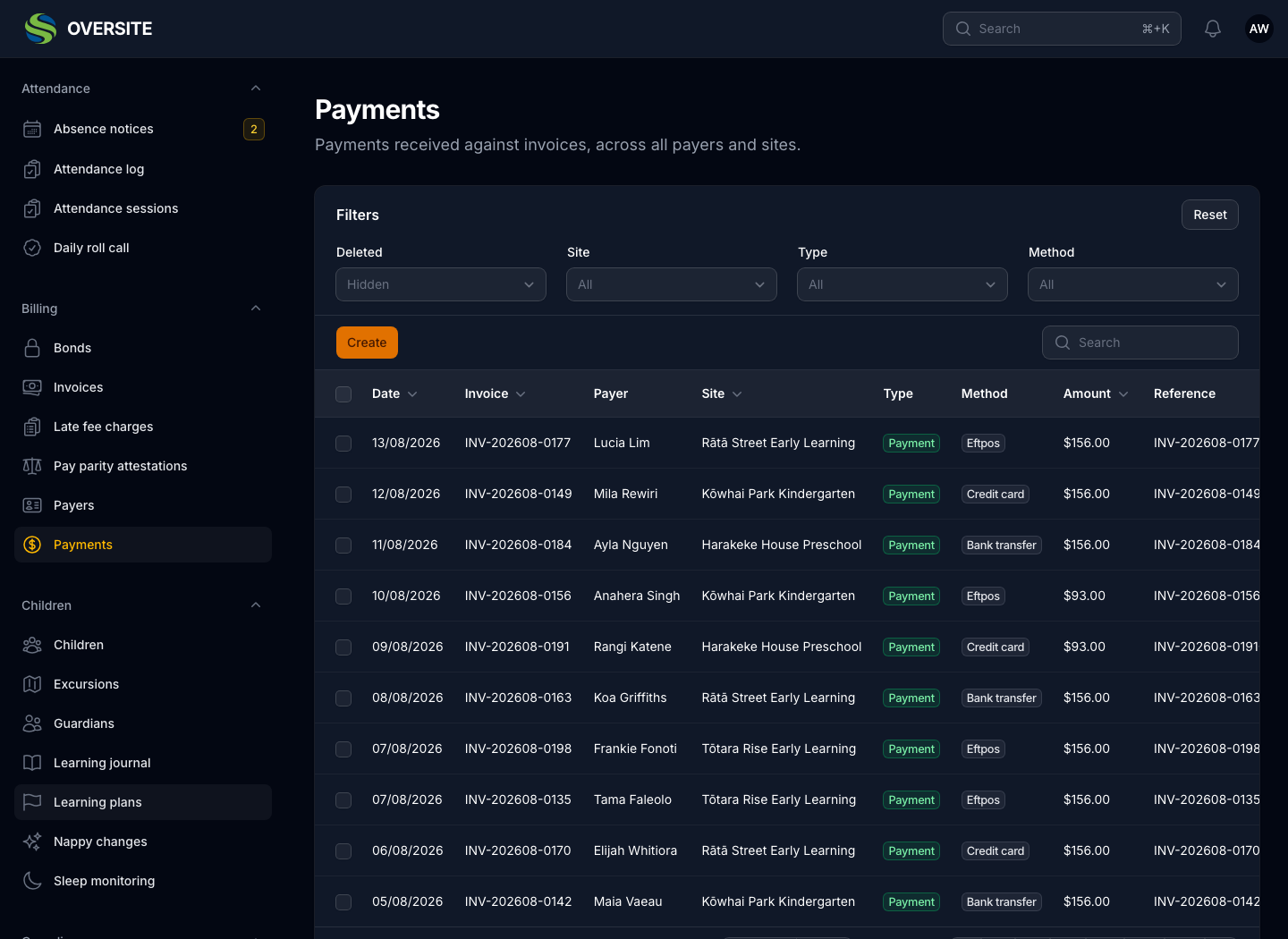Click the Absence notices badge showing 2
Screen dimensions: 1288x939
click(x=254, y=129)
